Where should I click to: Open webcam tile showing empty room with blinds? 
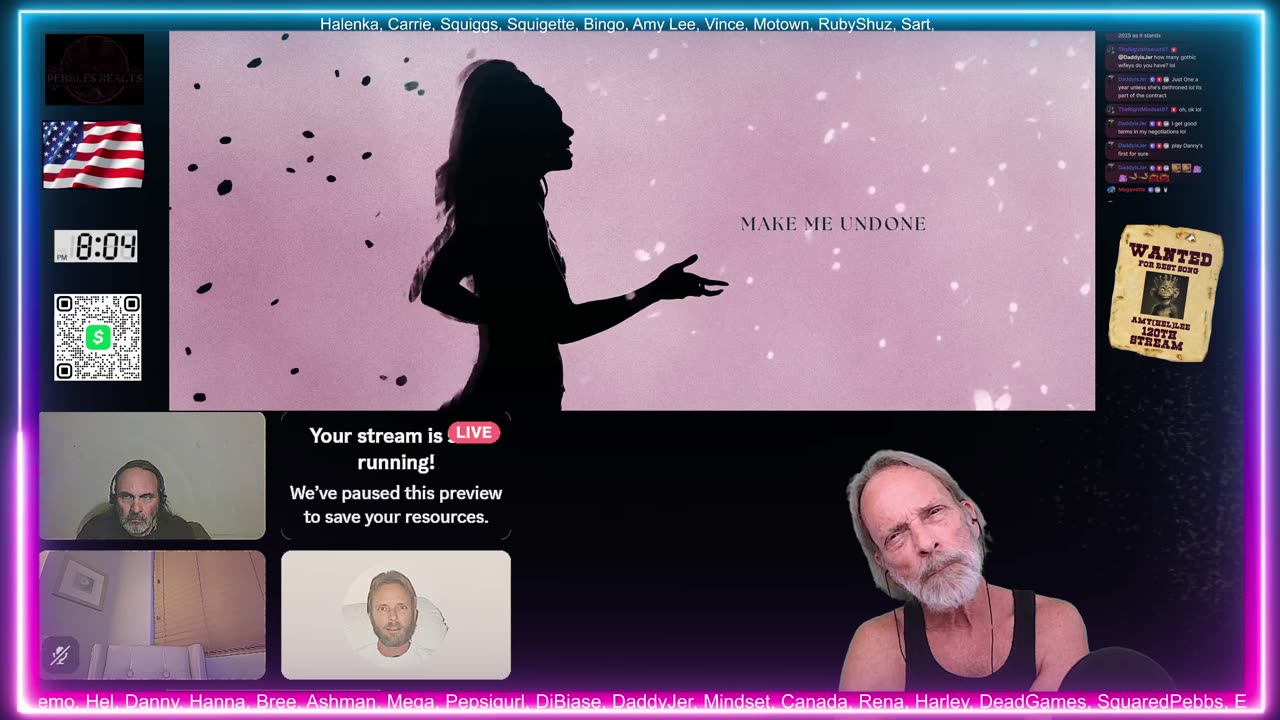pyautogui.click(x=152, y=615)
